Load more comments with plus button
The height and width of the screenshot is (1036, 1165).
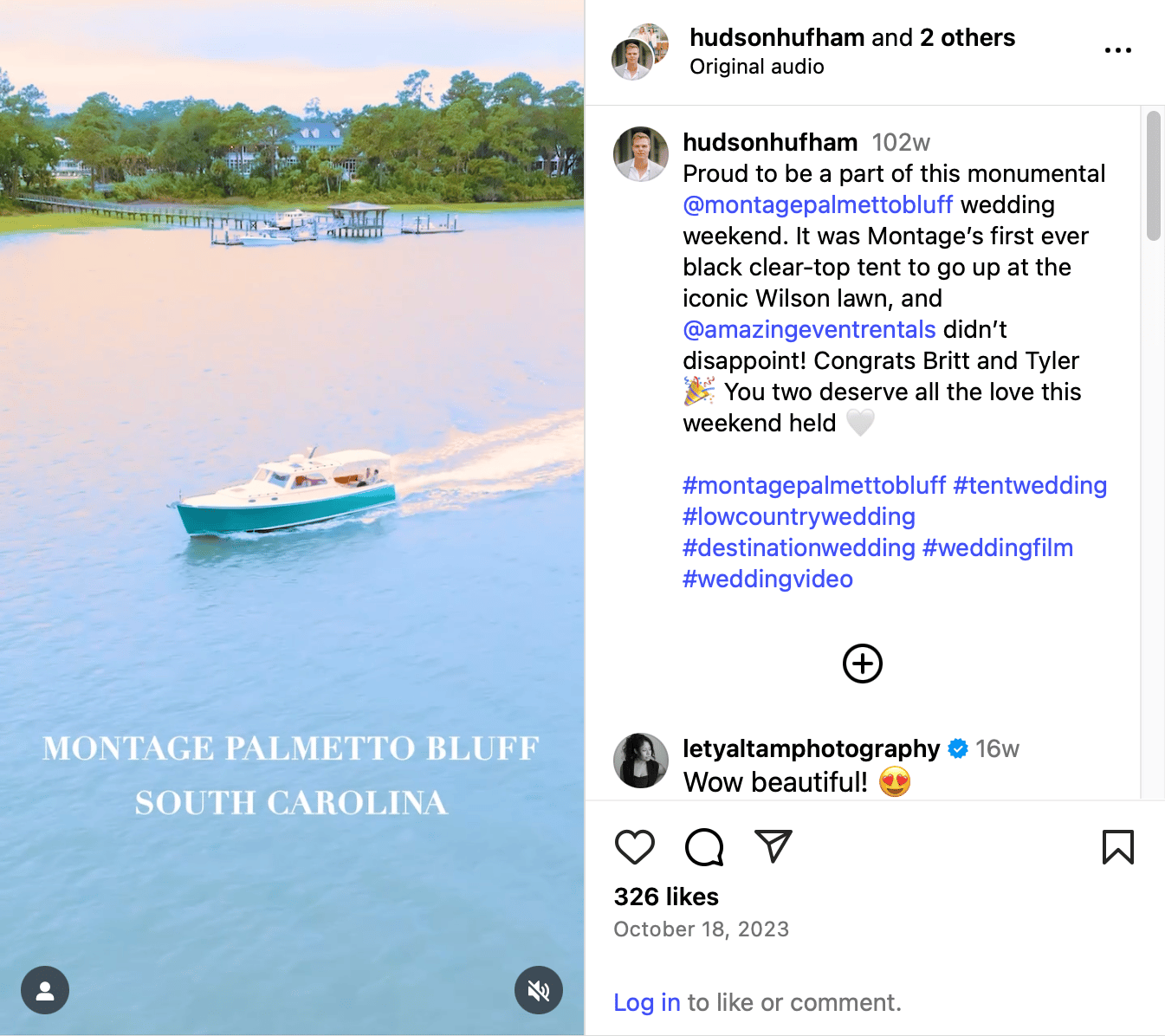pyautogui.click(x=862, y=664)
